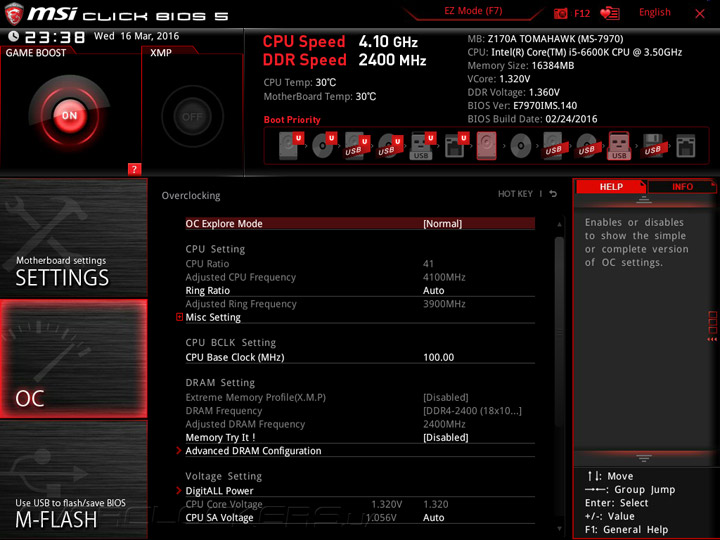
Task: Turn off the GAME BOOST knob
Action: 69,115
